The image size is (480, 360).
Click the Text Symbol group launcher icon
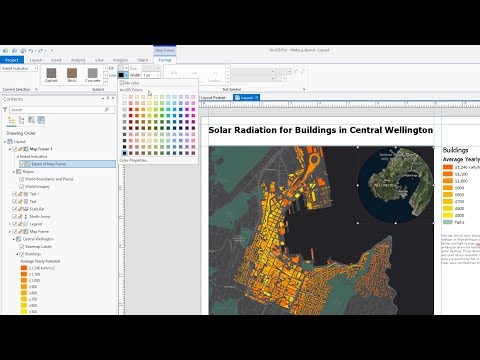pos(304,89)
